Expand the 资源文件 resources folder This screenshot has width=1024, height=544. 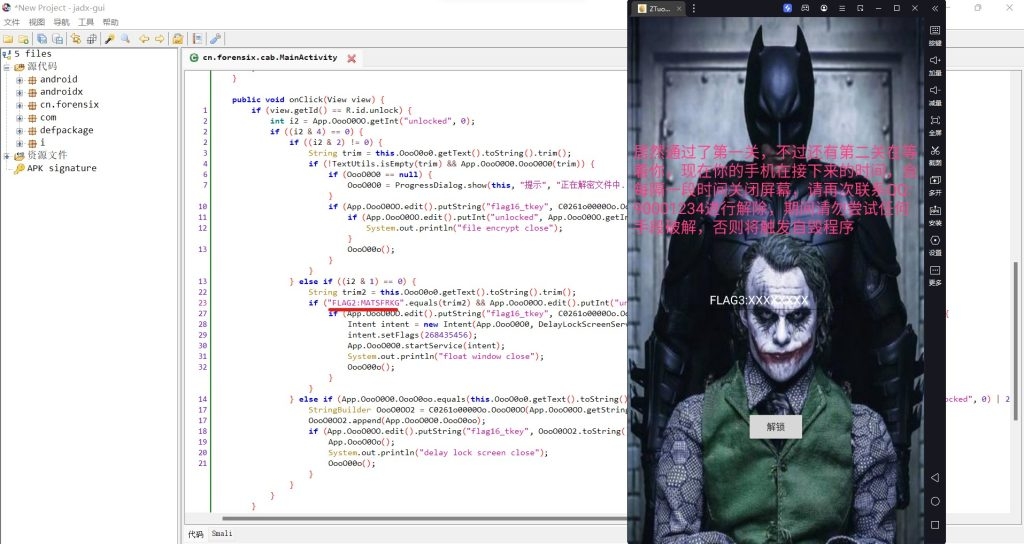pos(7,155)
